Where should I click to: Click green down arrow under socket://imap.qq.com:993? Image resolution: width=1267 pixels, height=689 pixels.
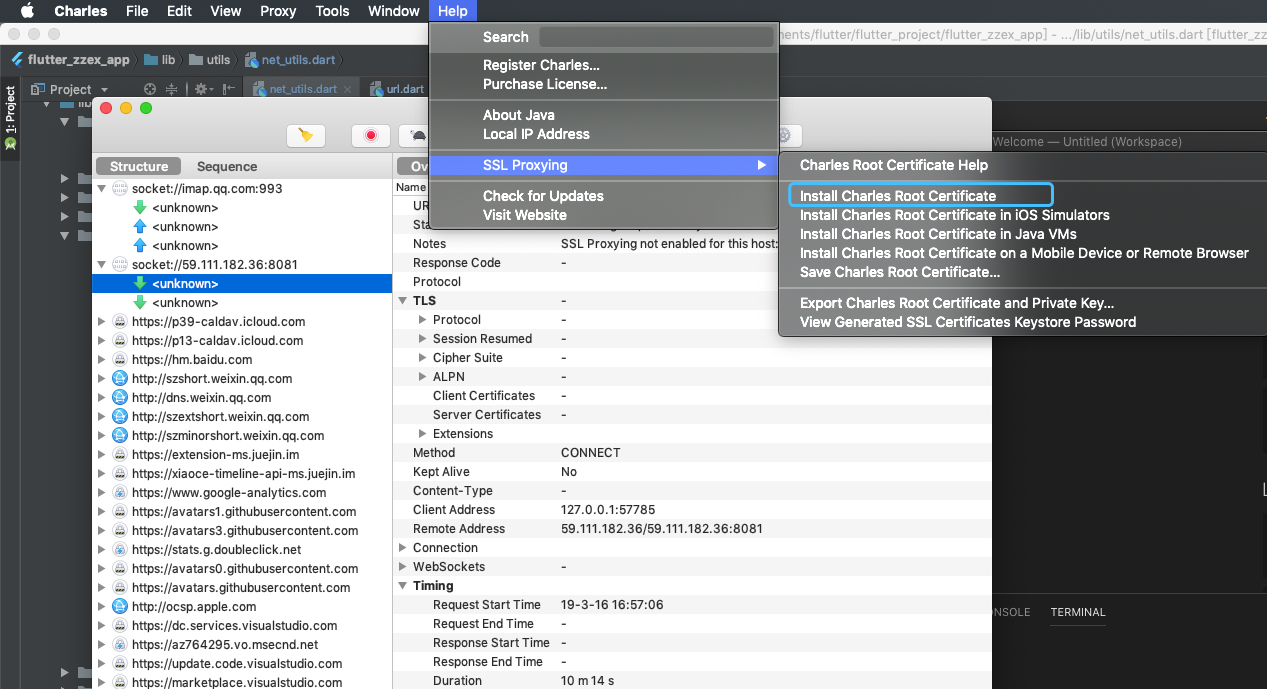pyautogui.click(x=140, y=208)
